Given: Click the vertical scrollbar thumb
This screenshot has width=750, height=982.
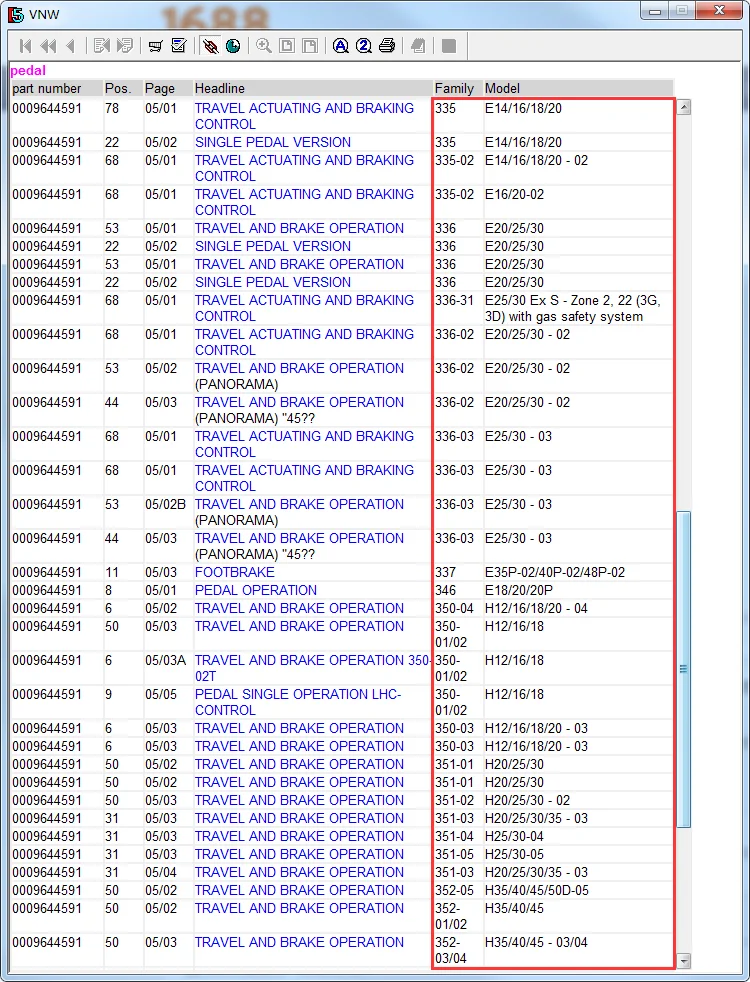Looking at the screenshot, I should point(684,669).
